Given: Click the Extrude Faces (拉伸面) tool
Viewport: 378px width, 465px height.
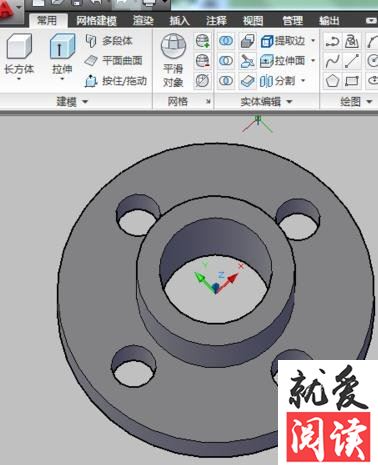Looking at the screenshot, I should coord(283,61).
